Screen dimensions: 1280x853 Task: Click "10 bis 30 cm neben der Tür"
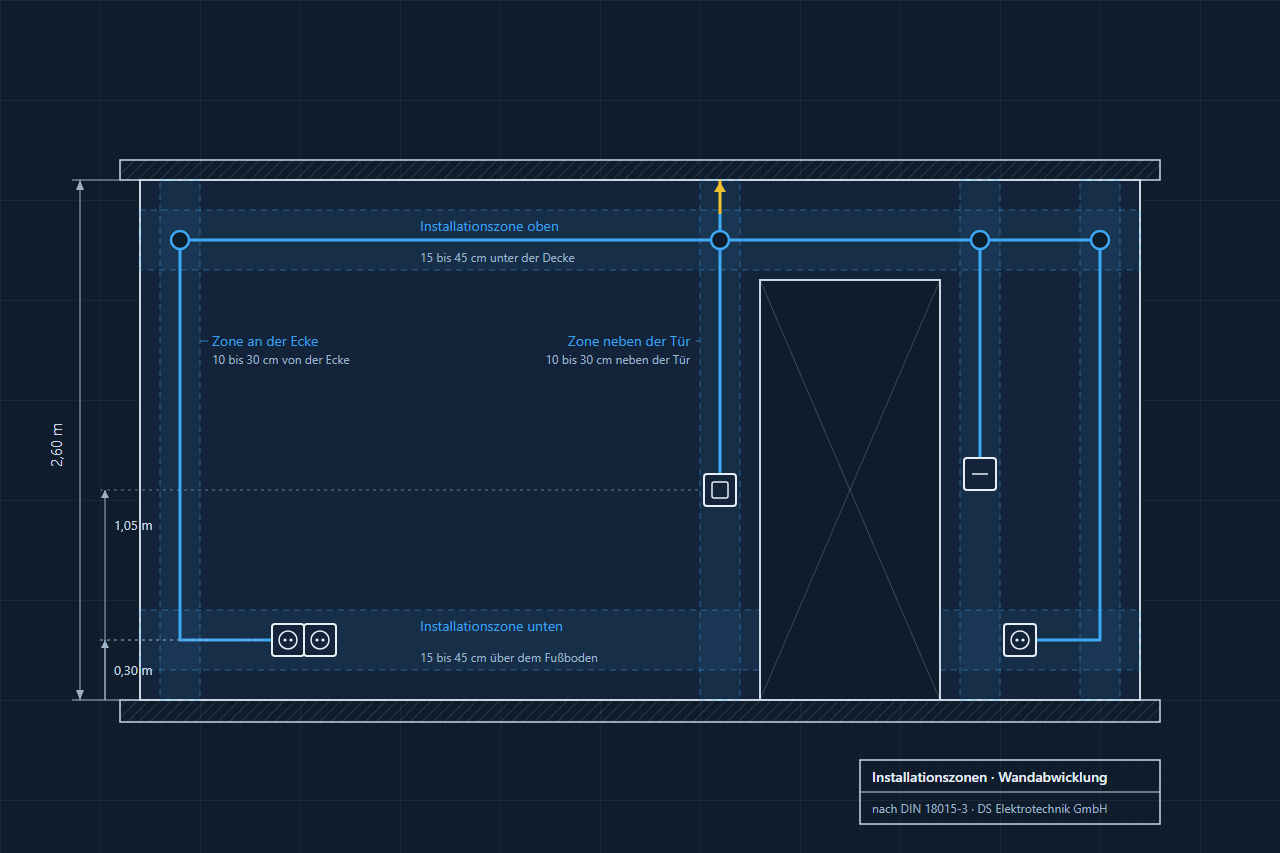point(618,360)
